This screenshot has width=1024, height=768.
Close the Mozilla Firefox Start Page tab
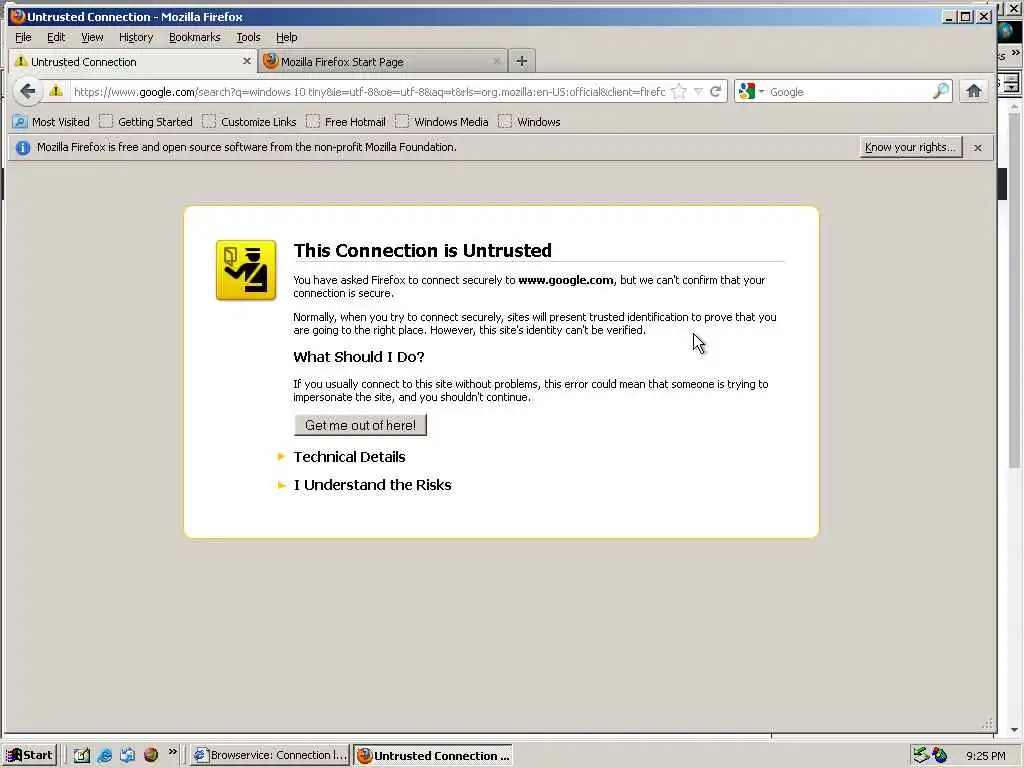pos(496,61)
